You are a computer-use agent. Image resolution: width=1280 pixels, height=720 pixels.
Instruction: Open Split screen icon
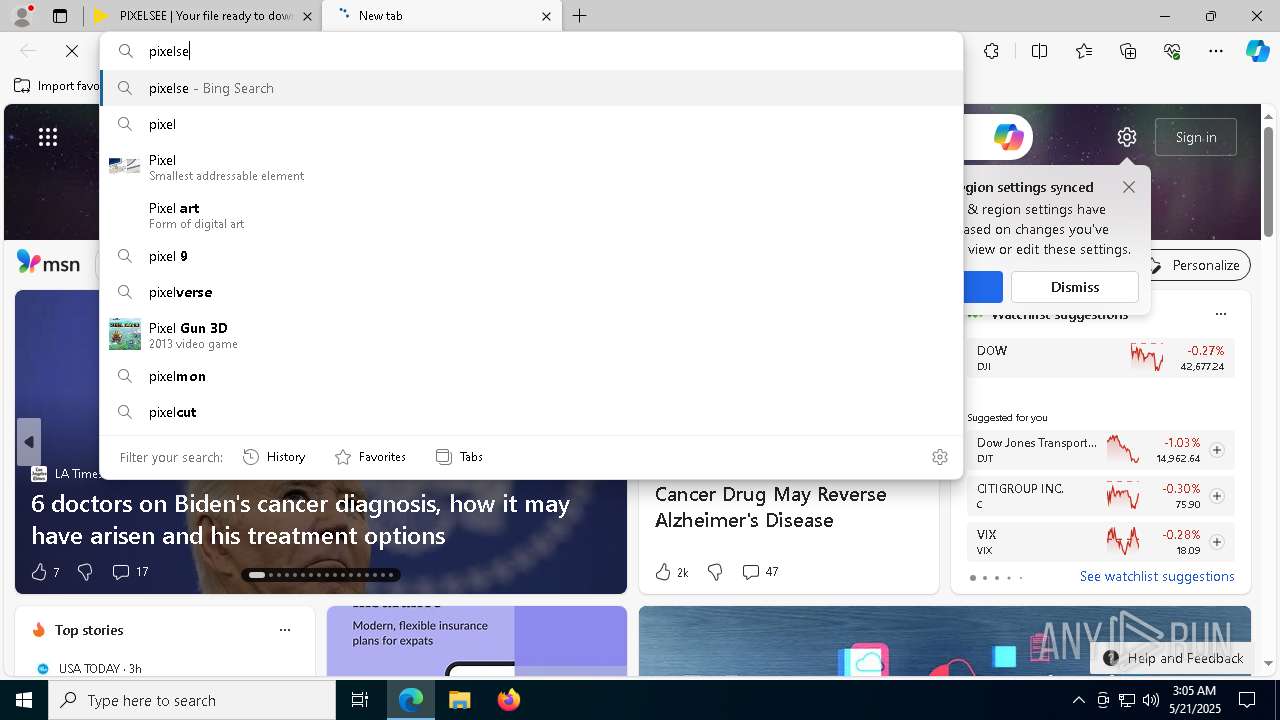click(x=1039, y=51)
